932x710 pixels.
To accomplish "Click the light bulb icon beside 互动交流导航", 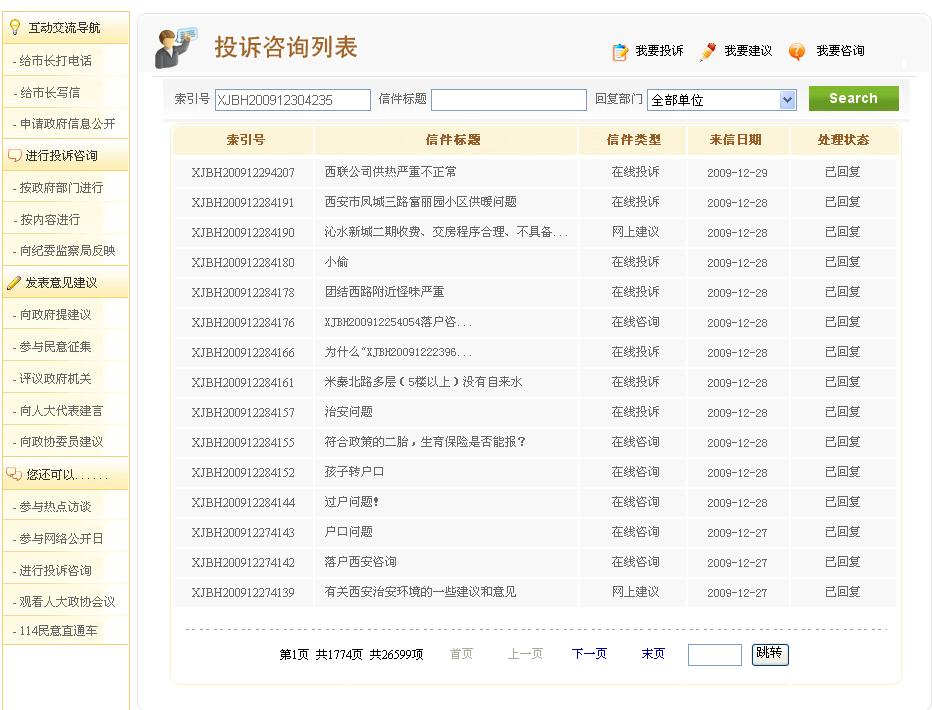I will click(15, 27).
